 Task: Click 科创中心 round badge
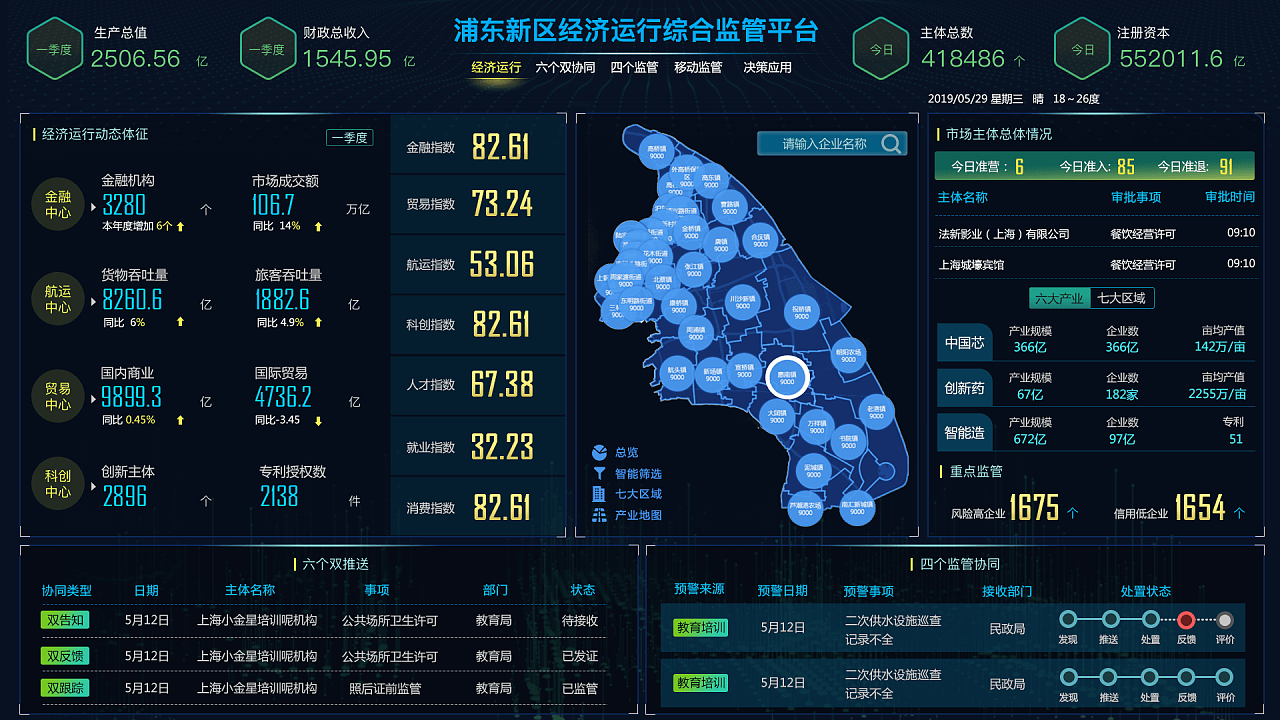click(x=58, y=484)
